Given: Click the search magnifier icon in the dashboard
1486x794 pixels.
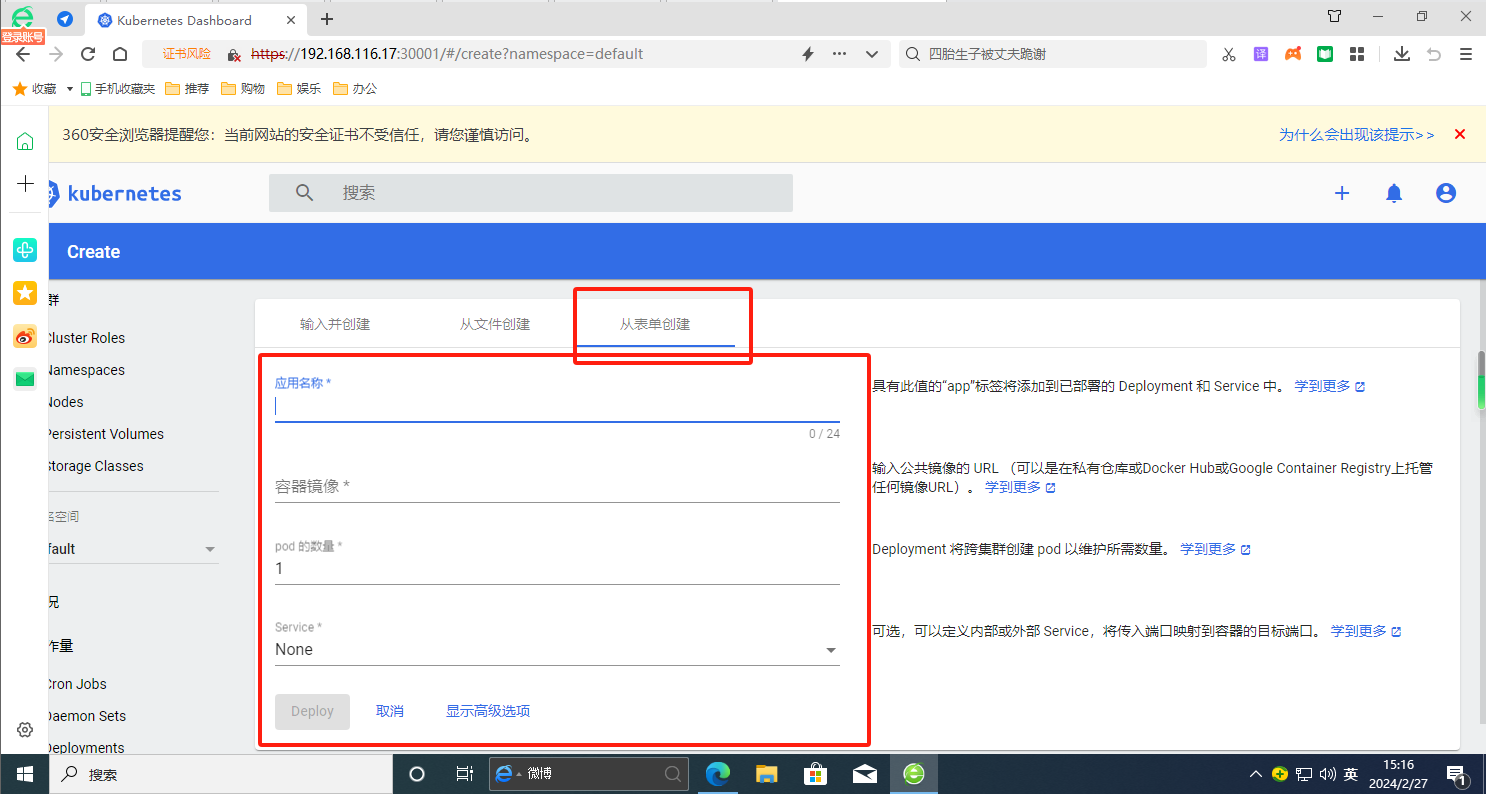Looking at the screenshot, I should (305, 193).
